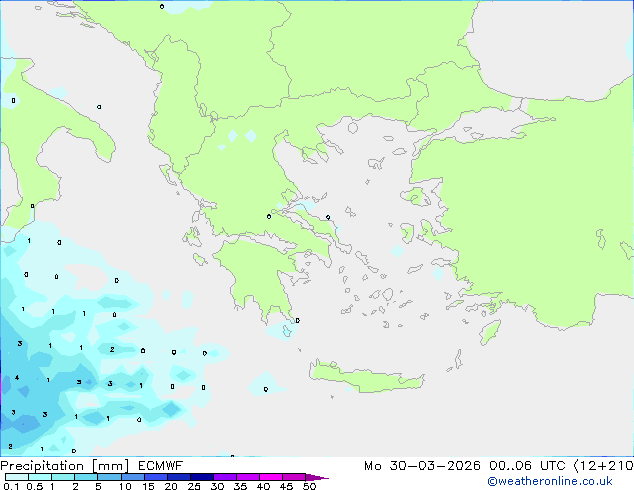Viewport: 634px width, 490px height.
Task: Click the '25' legend scale label
Action: tap(194, 486)
